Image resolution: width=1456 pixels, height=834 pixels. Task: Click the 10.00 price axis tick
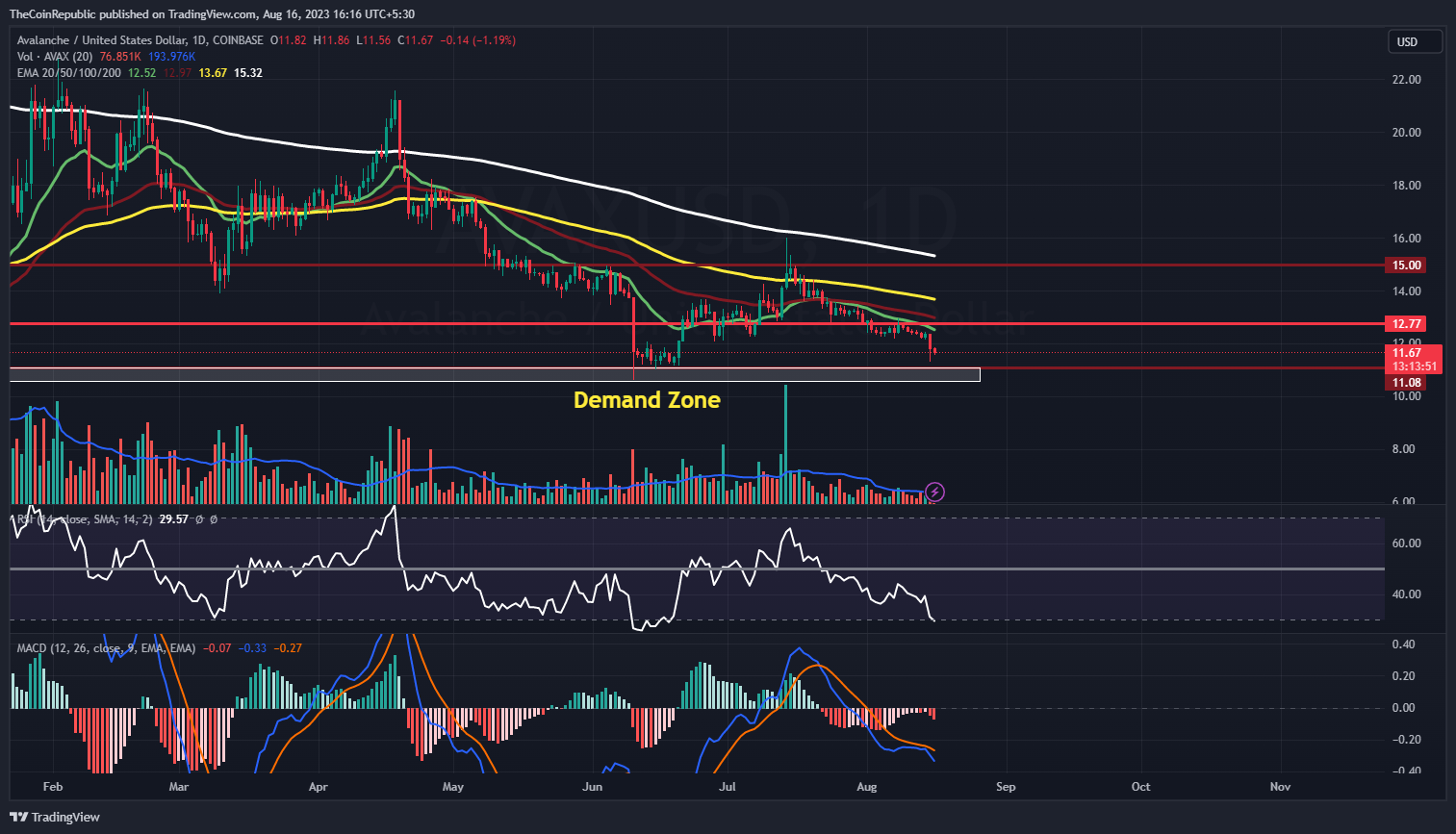pos(1407,396)
